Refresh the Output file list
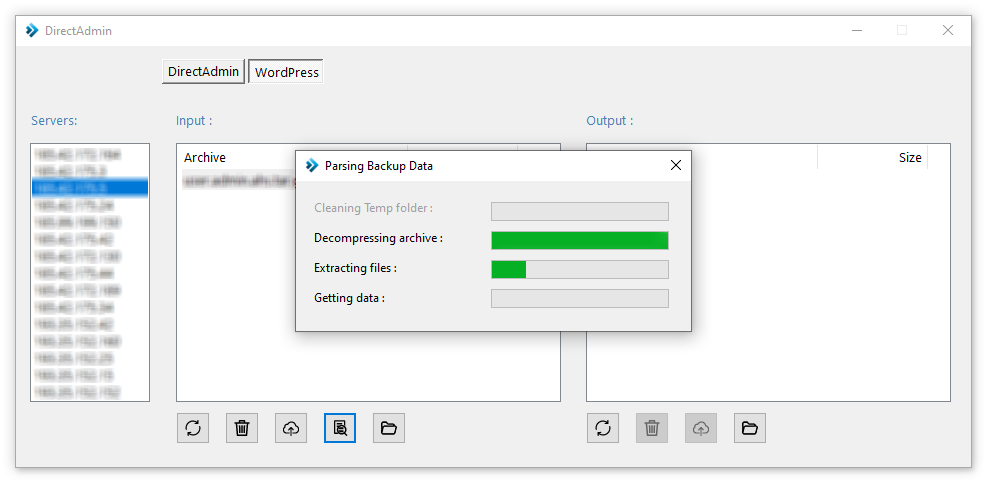The height and width of the screenshot is (483, 987). pos(603,428)
